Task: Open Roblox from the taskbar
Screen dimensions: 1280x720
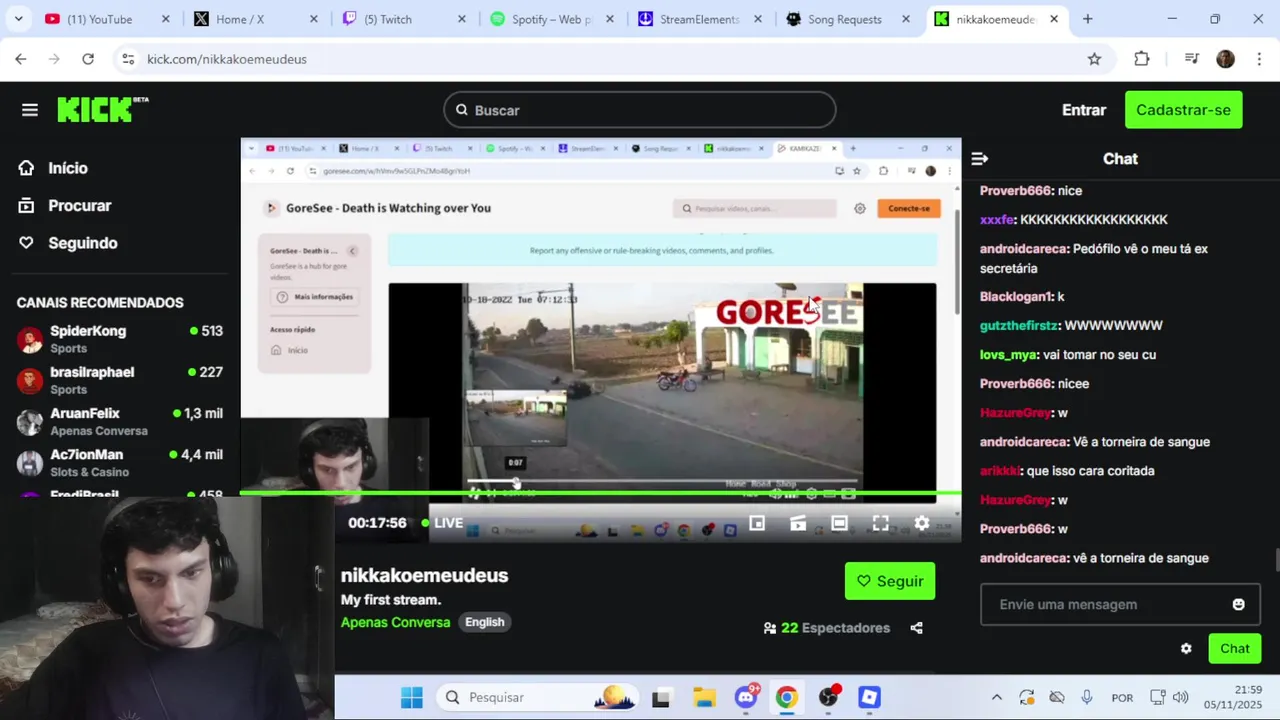Action: coord(869,697)
